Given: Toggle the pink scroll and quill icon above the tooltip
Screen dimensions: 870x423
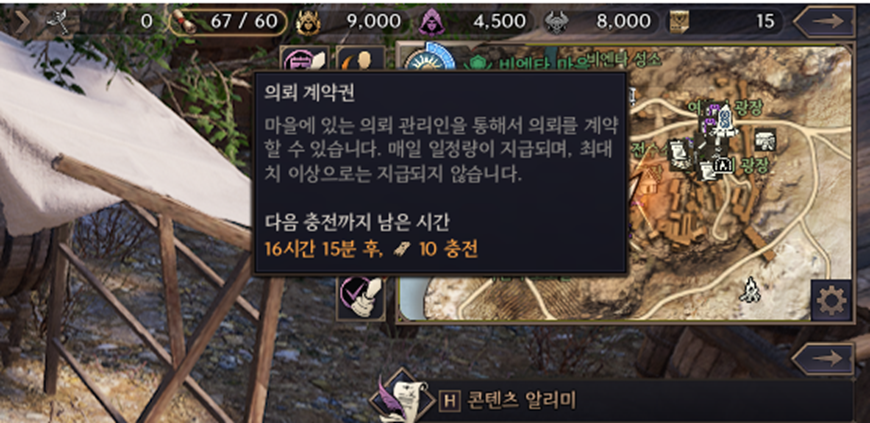Looking at the screenshot, I should tap(304, 59).
